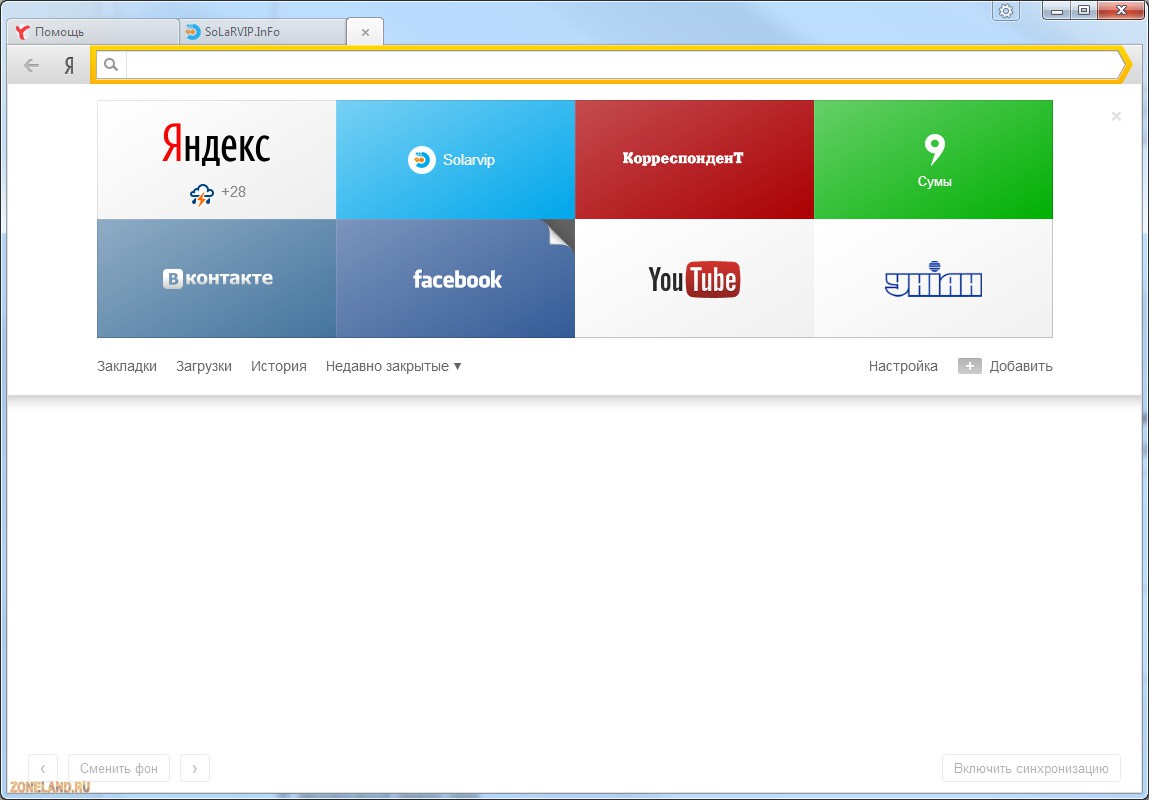Viewport: 1149px width, 800px height.
Task: Switch to the SoLaRVIP.InFo tab
Action: [x=262, y=32]
